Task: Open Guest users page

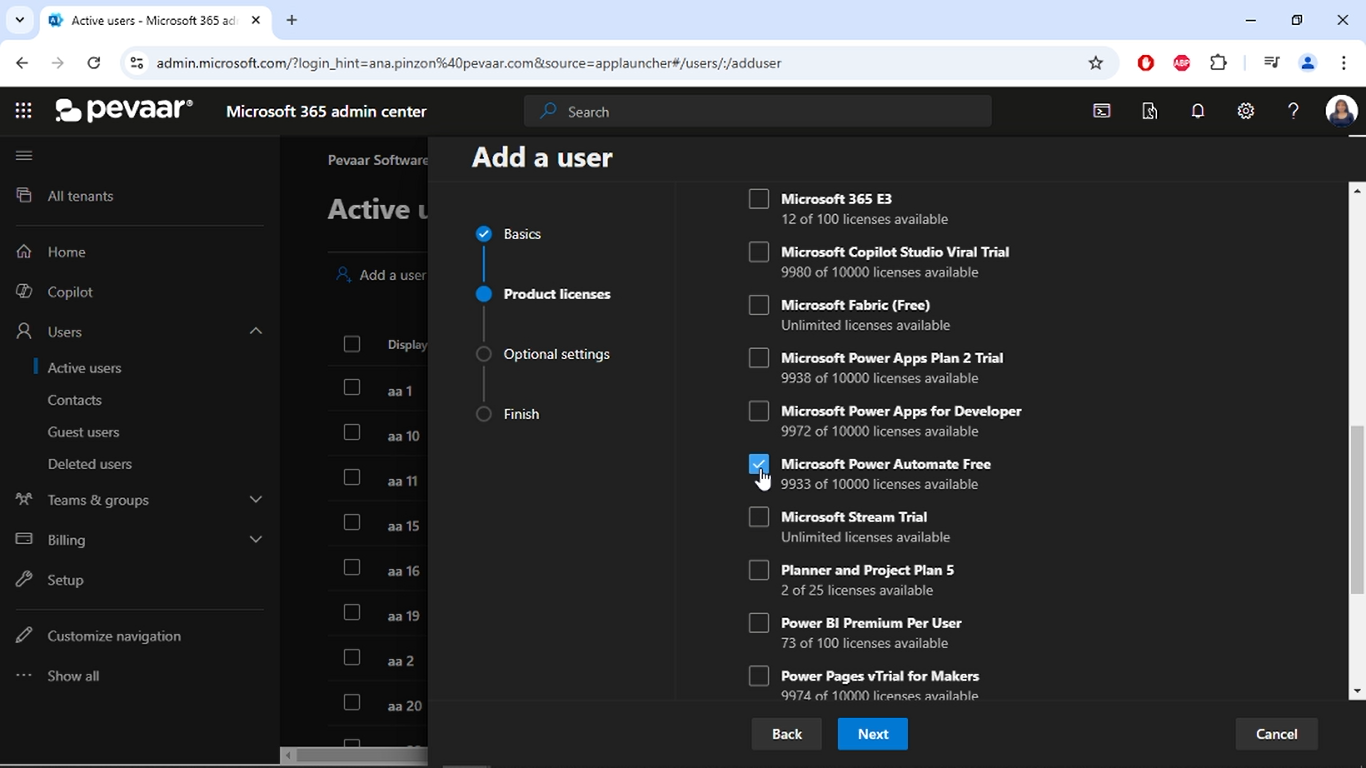Action: tap(83, 432)
